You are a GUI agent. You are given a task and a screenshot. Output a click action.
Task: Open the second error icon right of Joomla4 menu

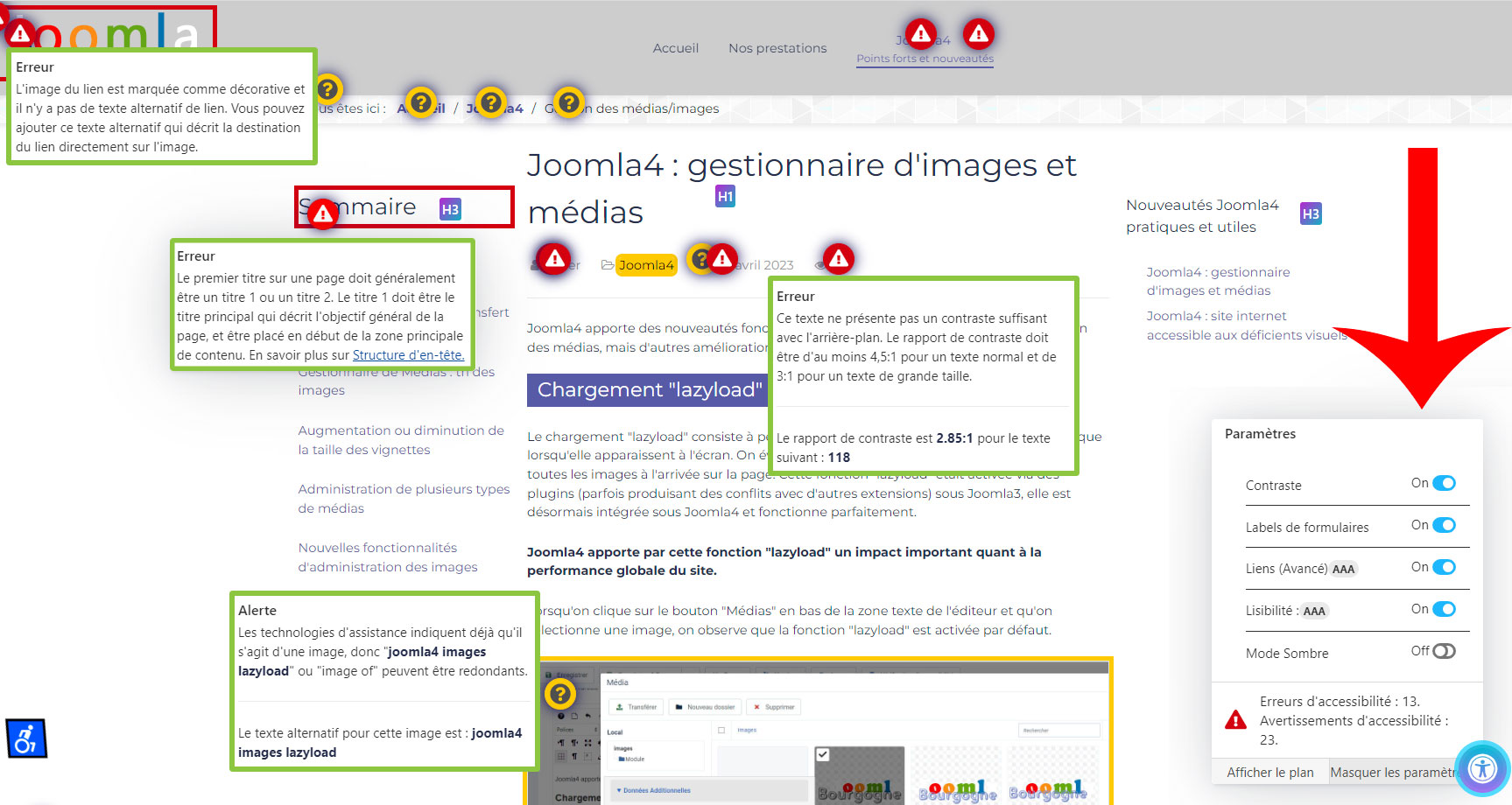click(978, 34)
